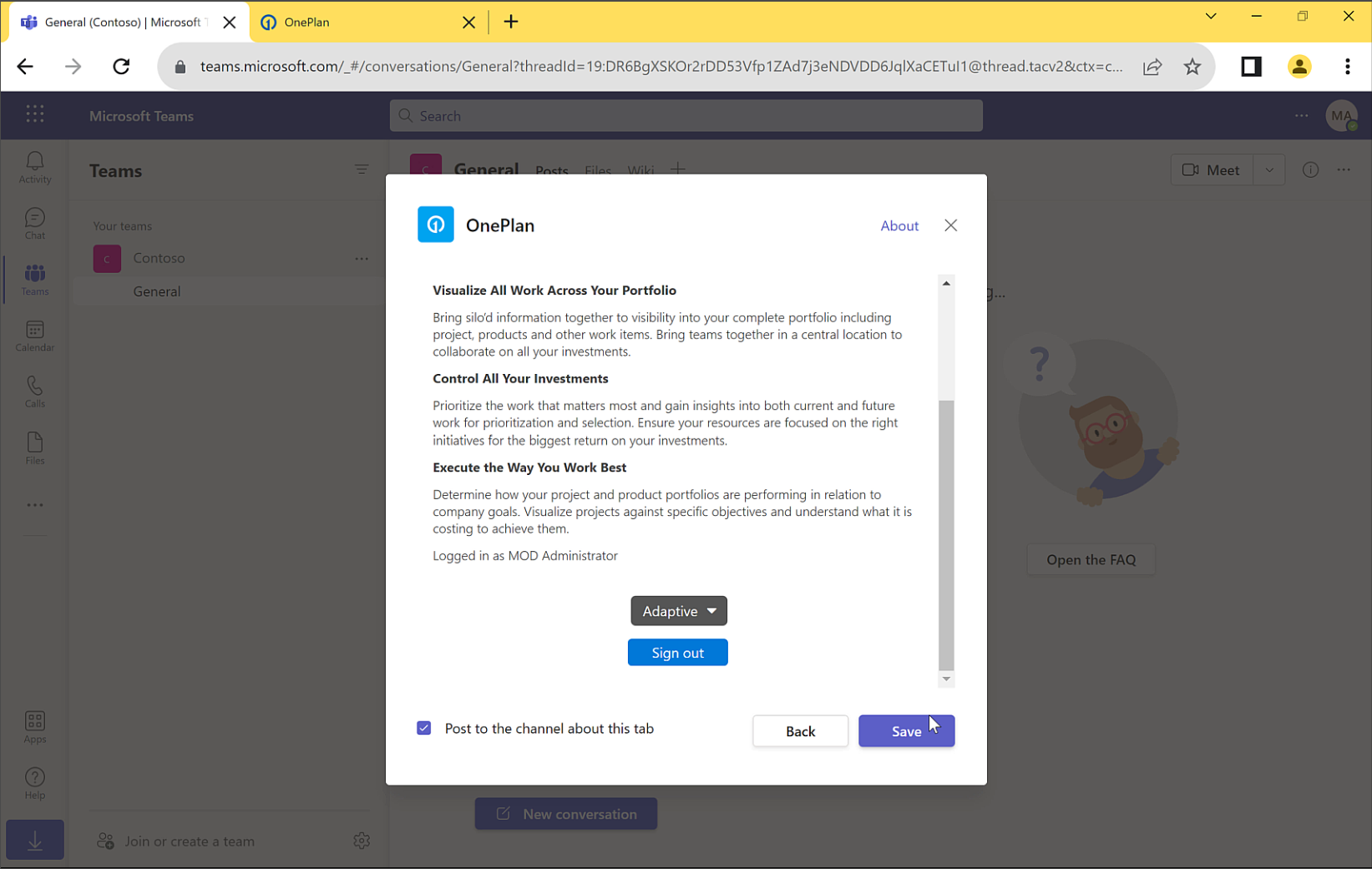Open channel more options ellipsis

[x=1344, y=169]
